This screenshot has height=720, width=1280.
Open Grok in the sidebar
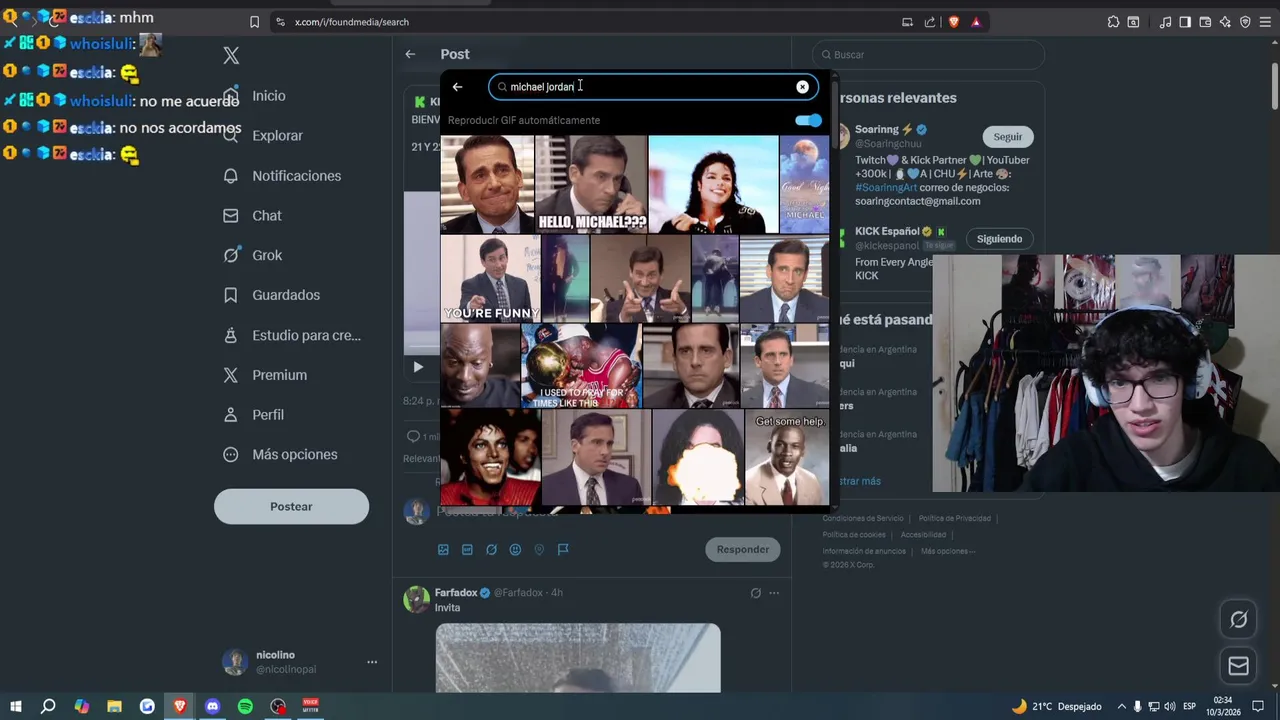click(x=252, y=255)
